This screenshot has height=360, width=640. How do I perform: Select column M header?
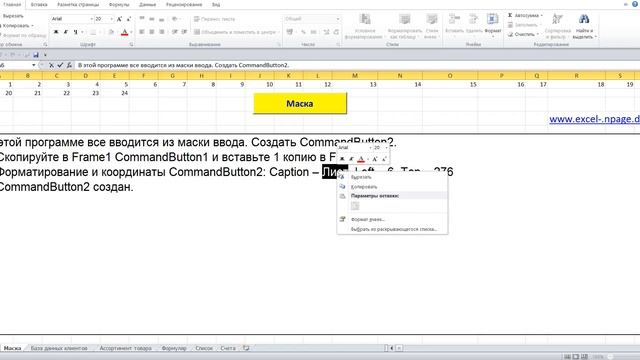pyautogui.click(x=355, y=76)
